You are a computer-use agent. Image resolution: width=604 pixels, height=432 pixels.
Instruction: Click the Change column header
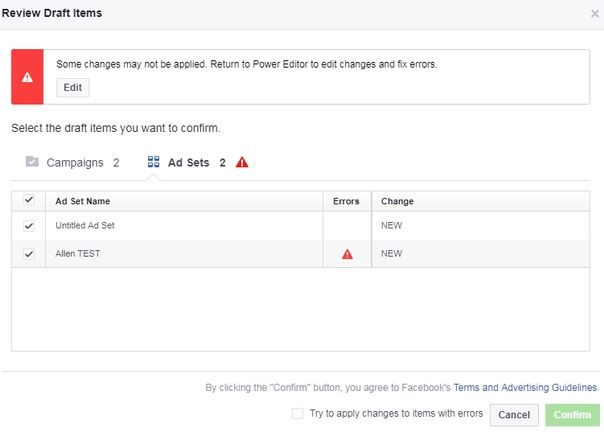pyautogui.click(x=397, y=201)
